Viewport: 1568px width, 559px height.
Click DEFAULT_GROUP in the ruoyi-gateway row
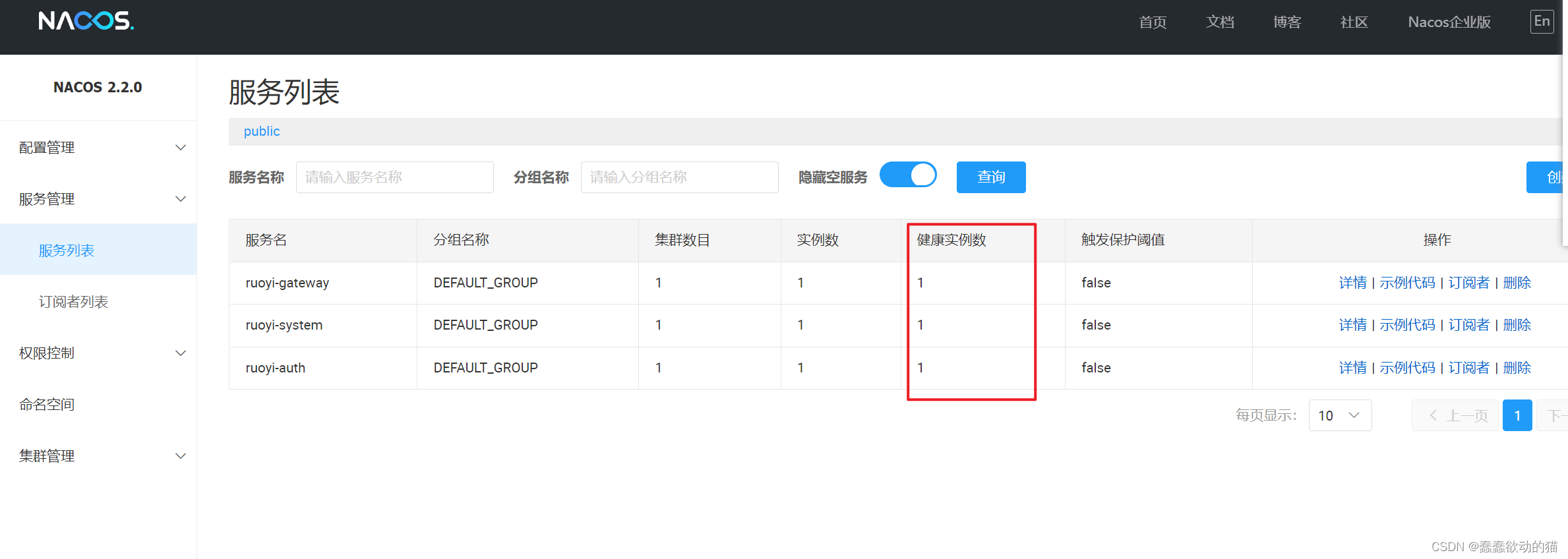pyautogui.click(x=486, y=283)
